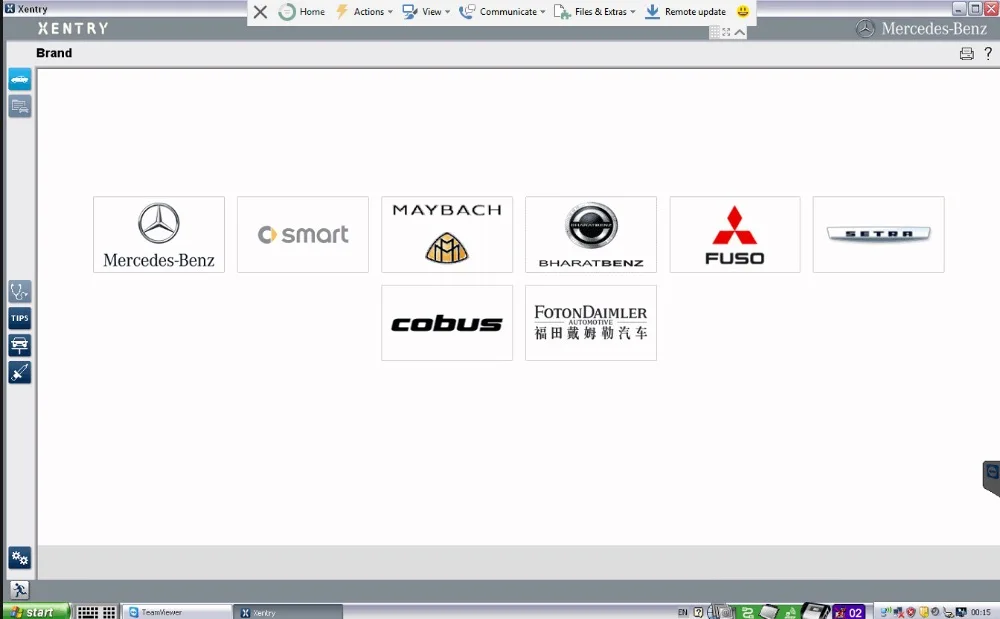Close the TeamViewer session with the X
Screen dimensions: 1000x619
[x=260, y=11]
